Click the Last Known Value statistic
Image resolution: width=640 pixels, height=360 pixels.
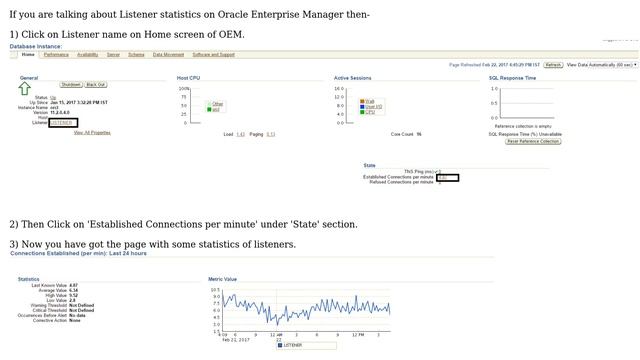coord(73,286)
